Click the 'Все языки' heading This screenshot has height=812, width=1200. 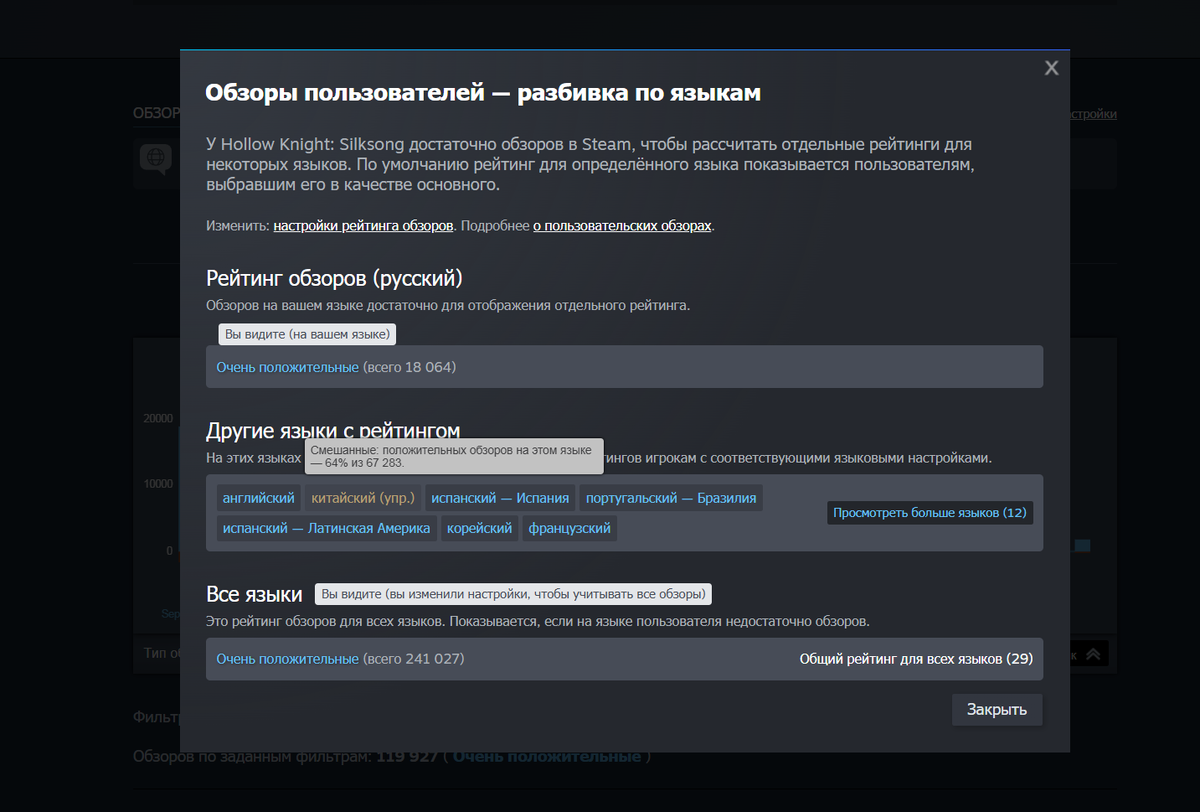pyautogui.click(x=254, y=594)
